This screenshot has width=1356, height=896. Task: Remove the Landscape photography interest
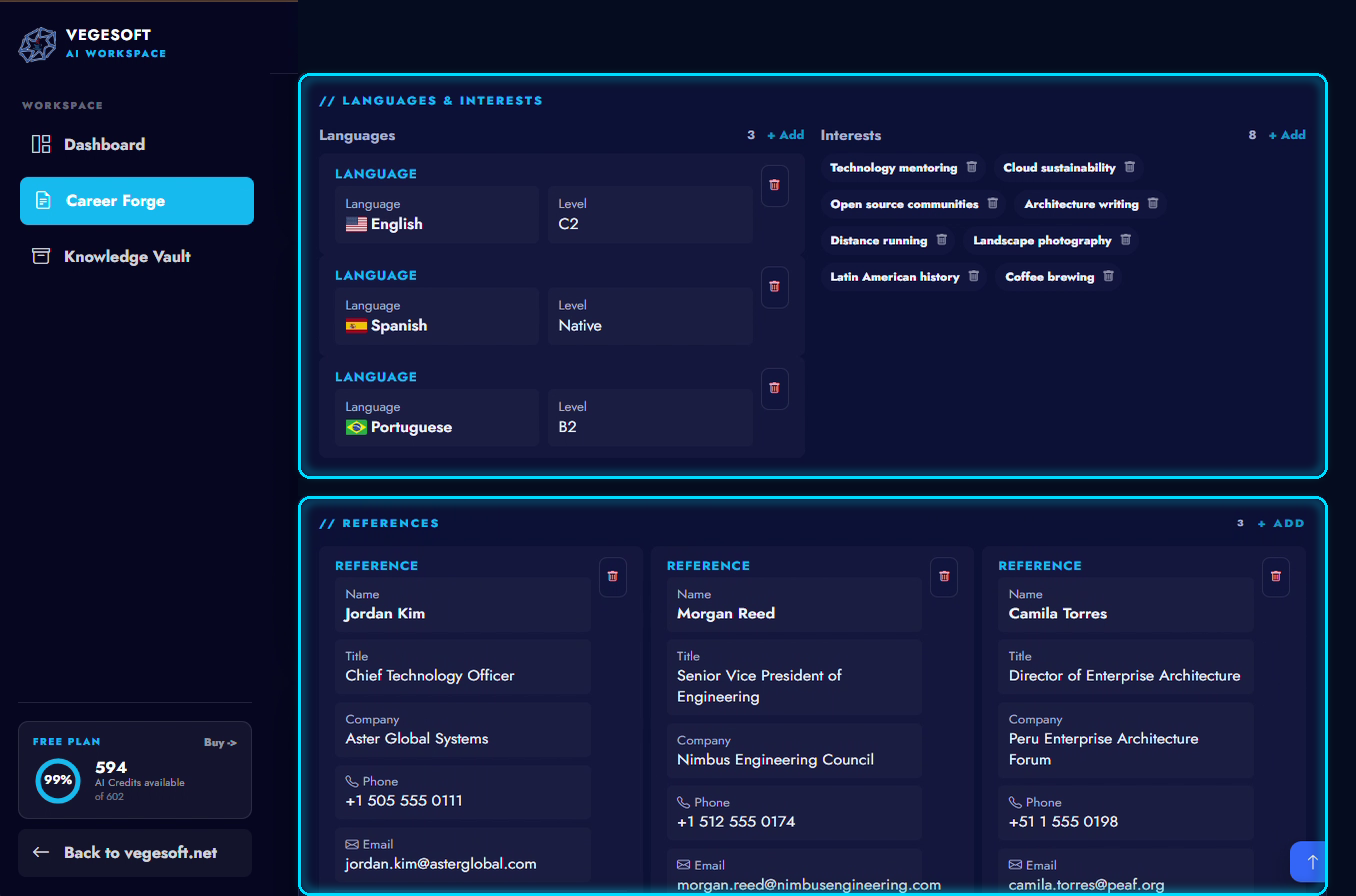(x=1125, y=240)
